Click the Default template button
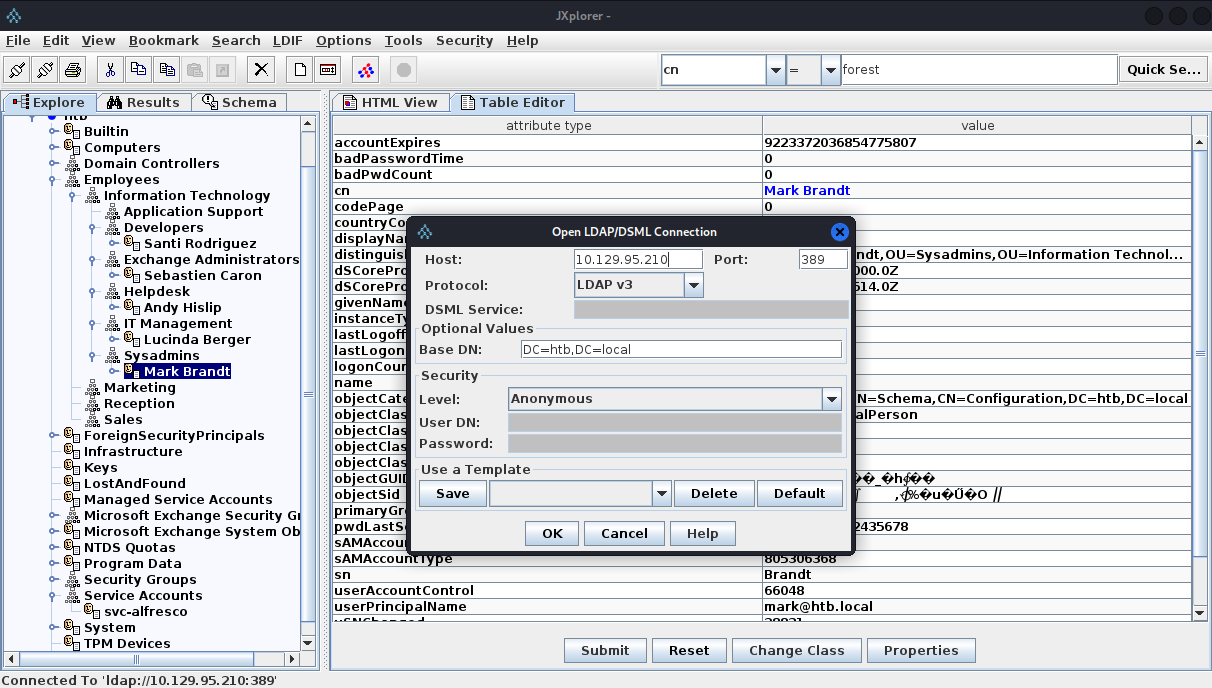1212x688 pixels. click(800, 494)
